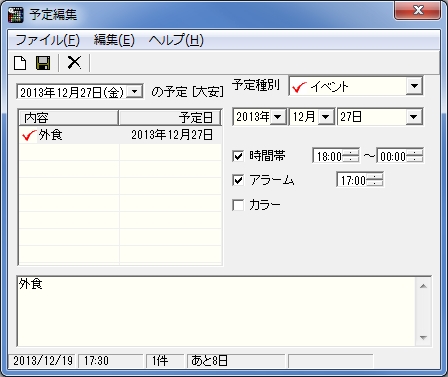Click the 予定編集 app icon in the title bar

[x=16, y=15]
